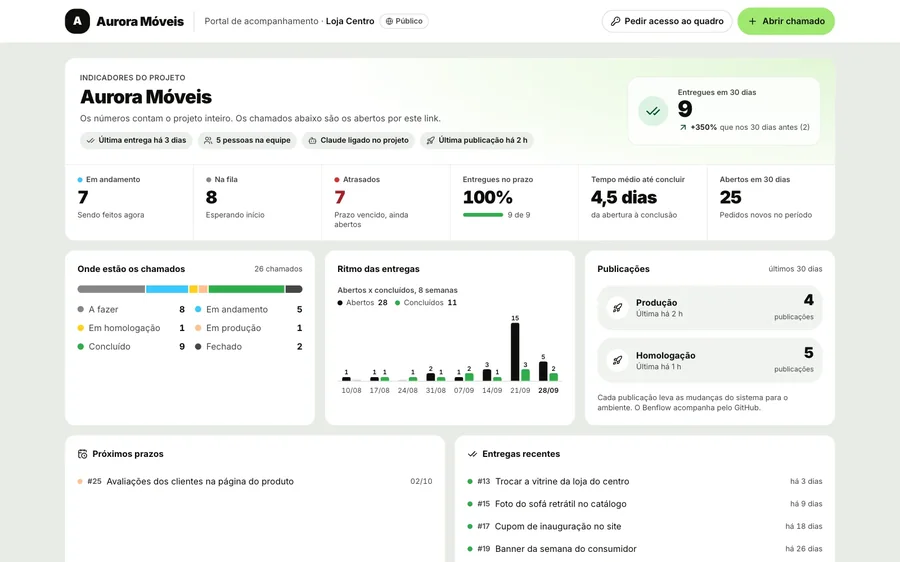The height and width of the screenshot is (562, 900).
Task: Click the rocket icon of Homologação card
Action: click(618, 361)
